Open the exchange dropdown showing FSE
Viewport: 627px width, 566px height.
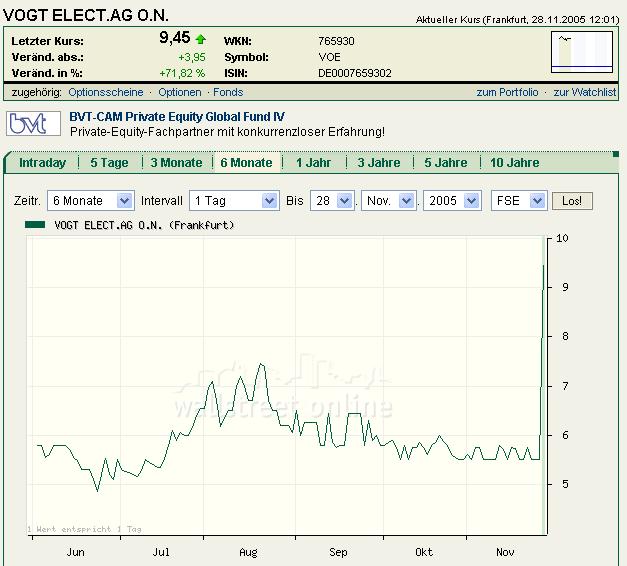tap(519, 200)
